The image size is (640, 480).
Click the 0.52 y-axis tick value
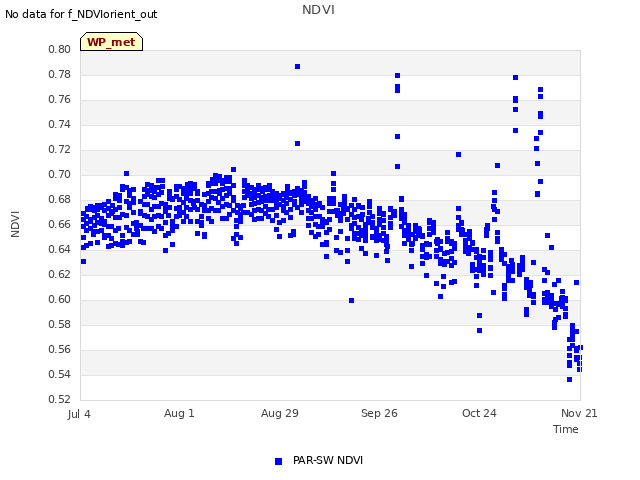click(60, 399)
